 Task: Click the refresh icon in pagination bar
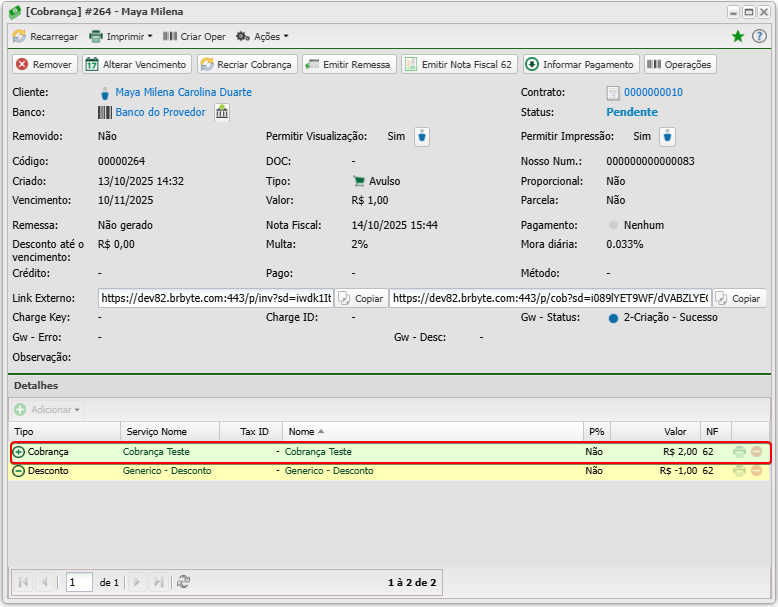[x=183, y=582]
